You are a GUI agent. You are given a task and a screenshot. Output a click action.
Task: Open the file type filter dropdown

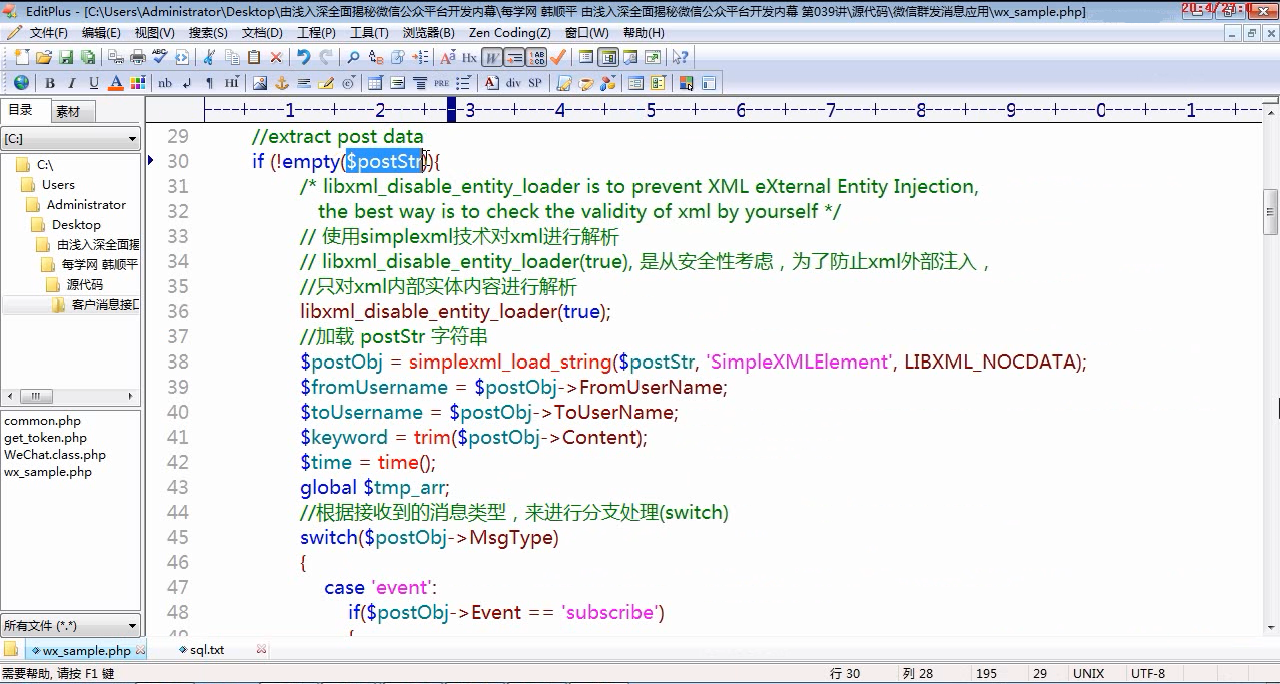(71, 626)
